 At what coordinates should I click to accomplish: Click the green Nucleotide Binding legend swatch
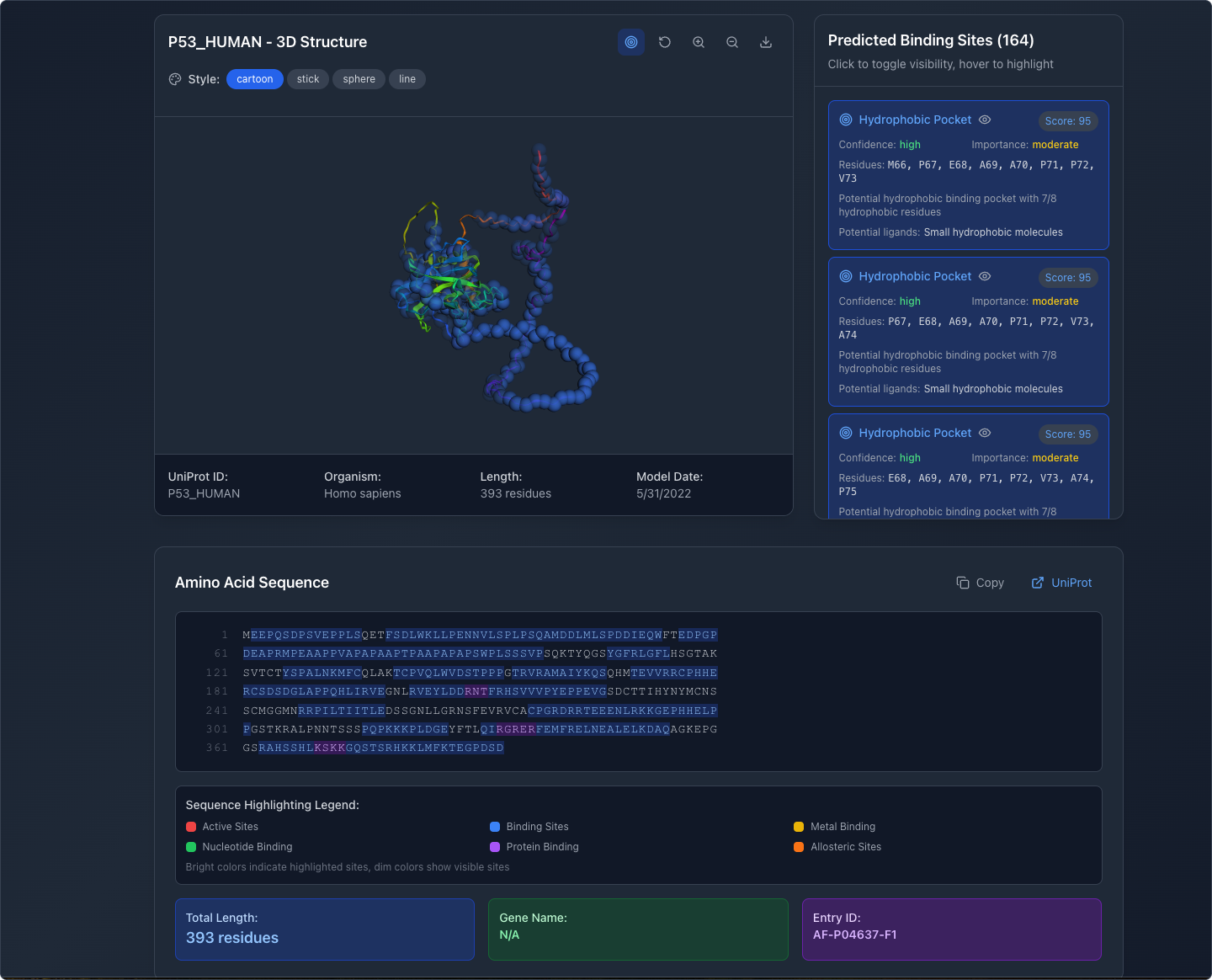191,847
